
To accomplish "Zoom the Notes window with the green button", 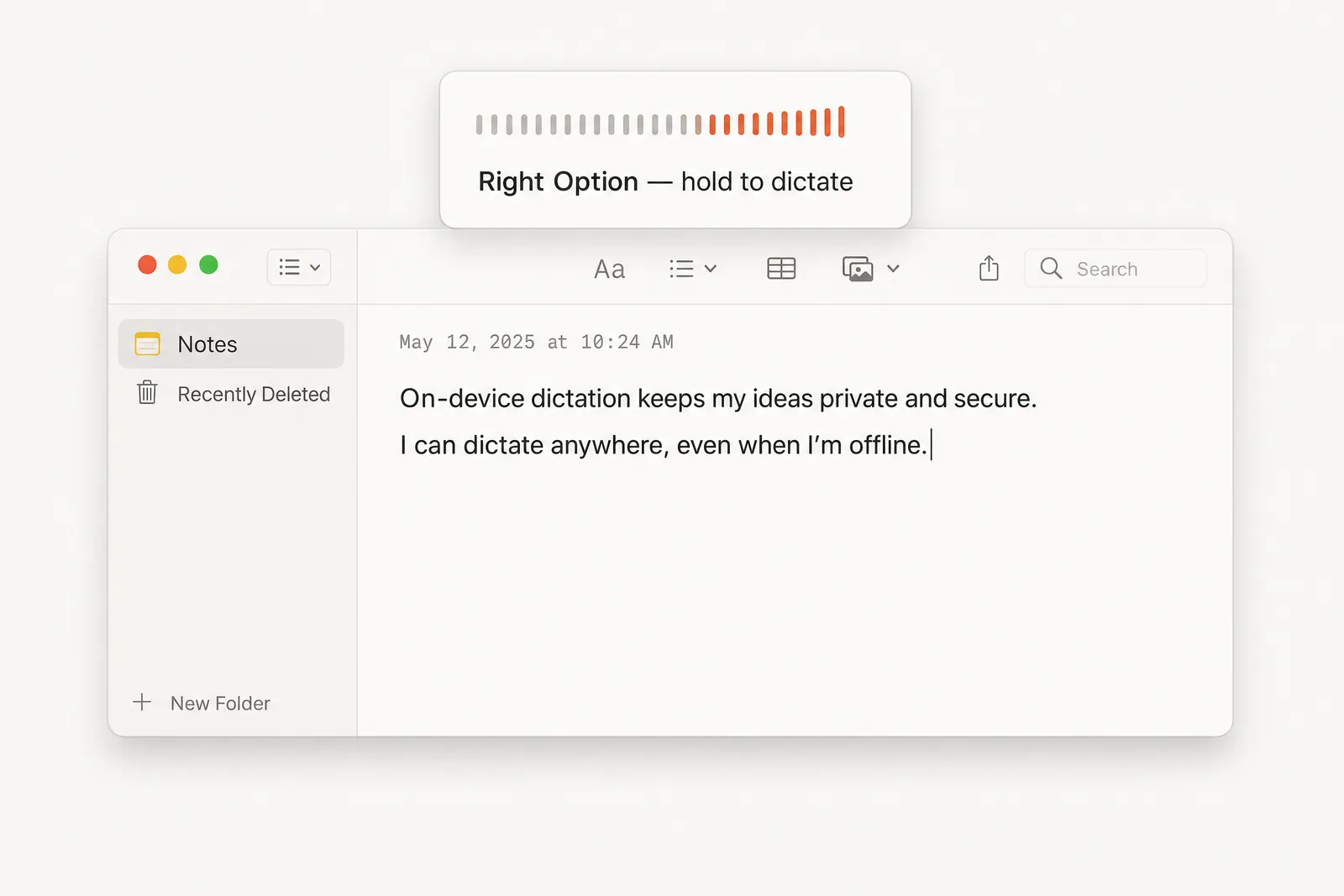I will 208,265.
